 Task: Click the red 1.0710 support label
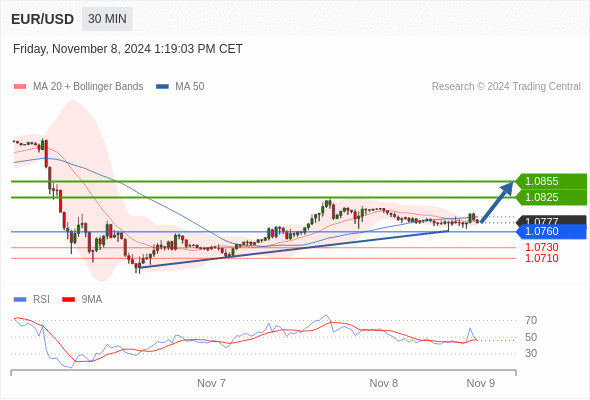coord(541,258)
